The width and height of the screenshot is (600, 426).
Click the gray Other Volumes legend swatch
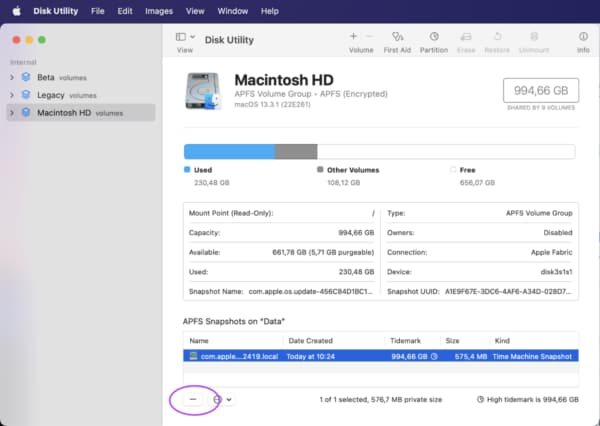[320, 170]
